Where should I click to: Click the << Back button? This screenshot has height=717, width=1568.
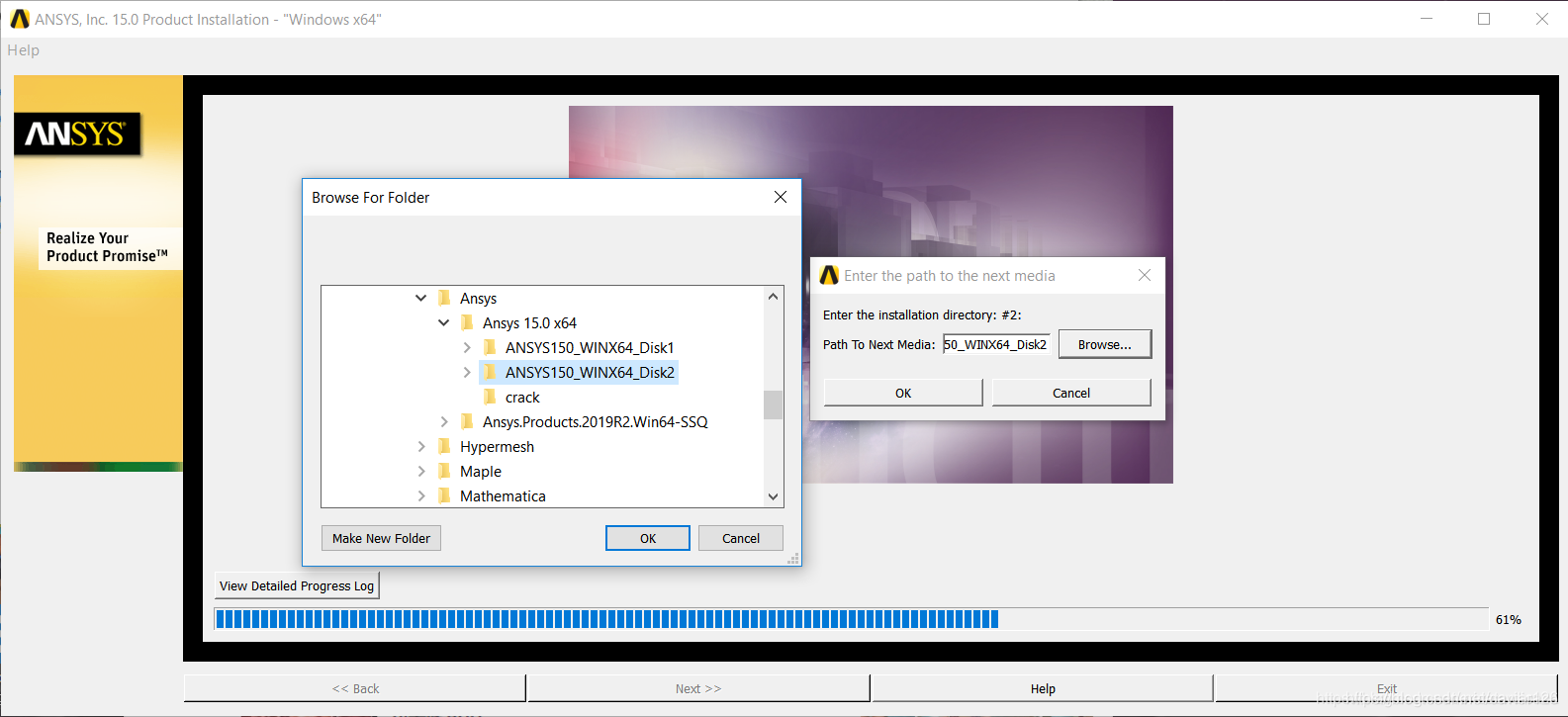pyautogui.click(x=355, y=688)
